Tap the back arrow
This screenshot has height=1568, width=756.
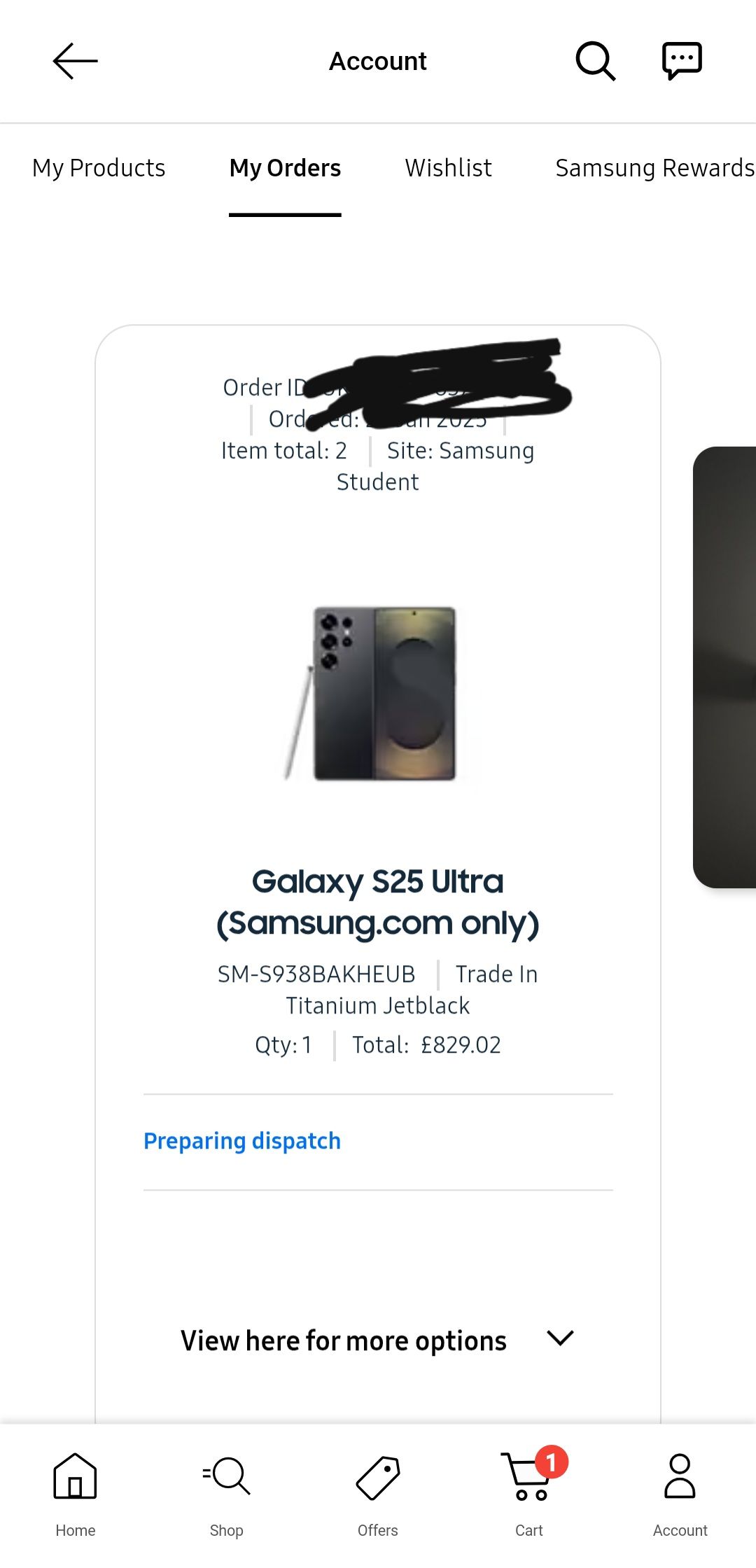pyautogui.click(x=75, y=62)
